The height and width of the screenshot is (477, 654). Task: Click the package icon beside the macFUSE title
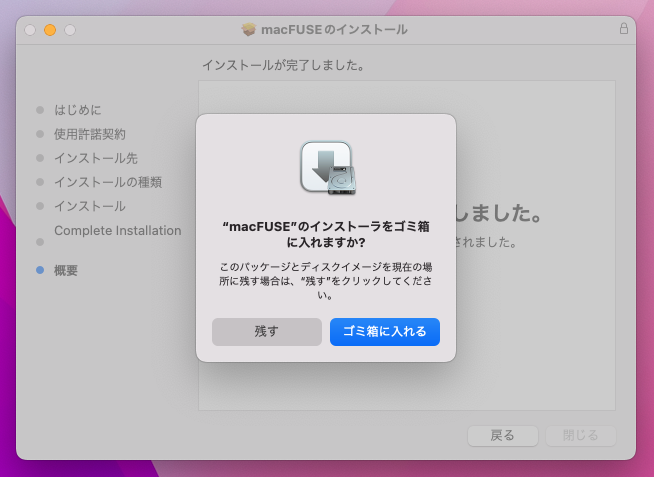tap(249, 30)
